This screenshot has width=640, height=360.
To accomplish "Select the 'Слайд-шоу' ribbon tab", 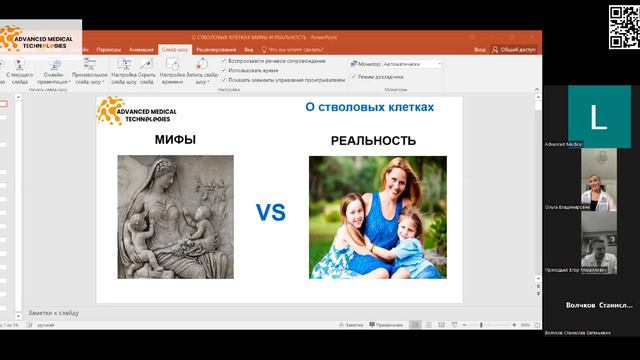I will pos(175,50).
